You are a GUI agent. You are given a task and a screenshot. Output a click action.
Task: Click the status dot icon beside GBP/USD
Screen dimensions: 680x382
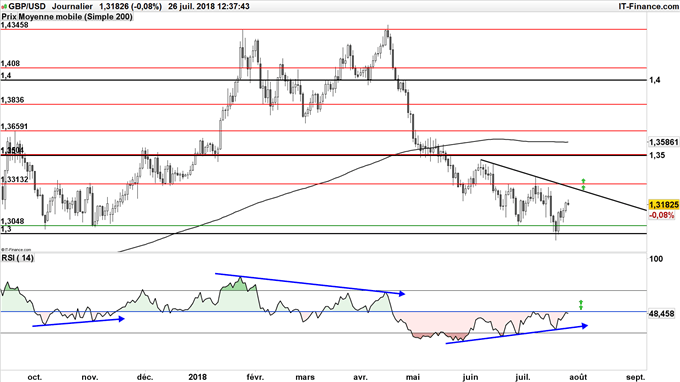[4, 7]
